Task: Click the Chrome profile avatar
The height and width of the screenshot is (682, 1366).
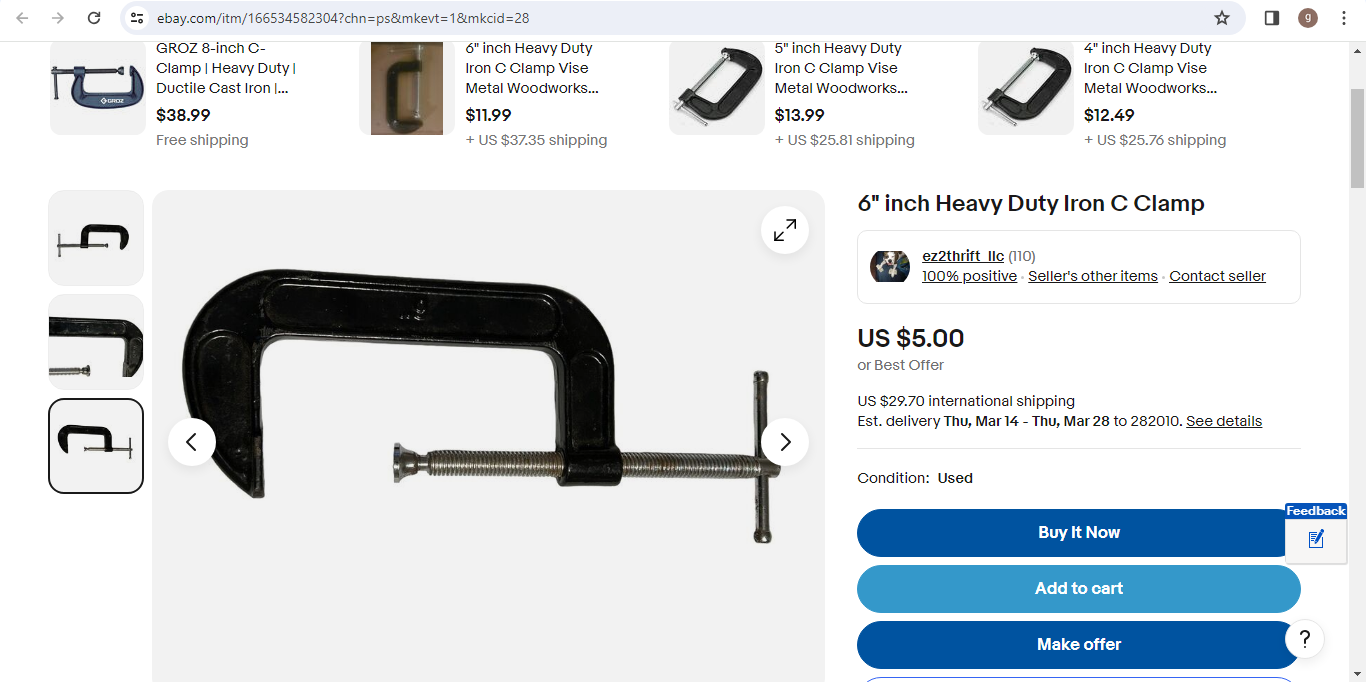Action: (1308, 18)
